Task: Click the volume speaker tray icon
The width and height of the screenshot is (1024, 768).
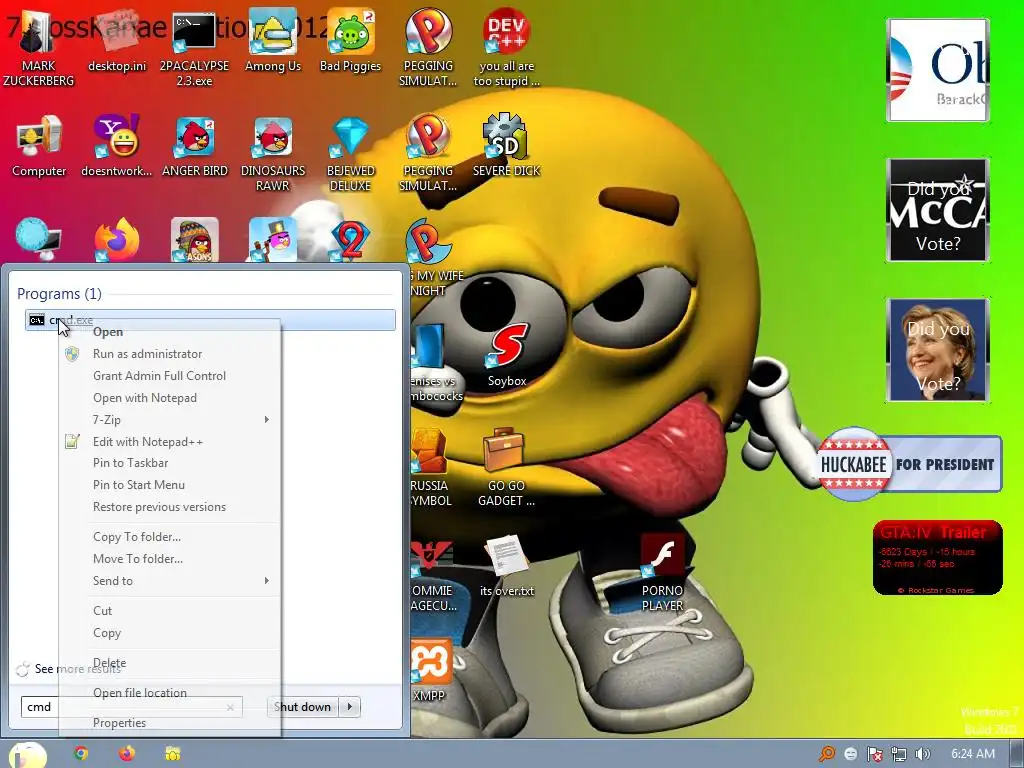Action: pyautogui.click(x=922, y=754)
